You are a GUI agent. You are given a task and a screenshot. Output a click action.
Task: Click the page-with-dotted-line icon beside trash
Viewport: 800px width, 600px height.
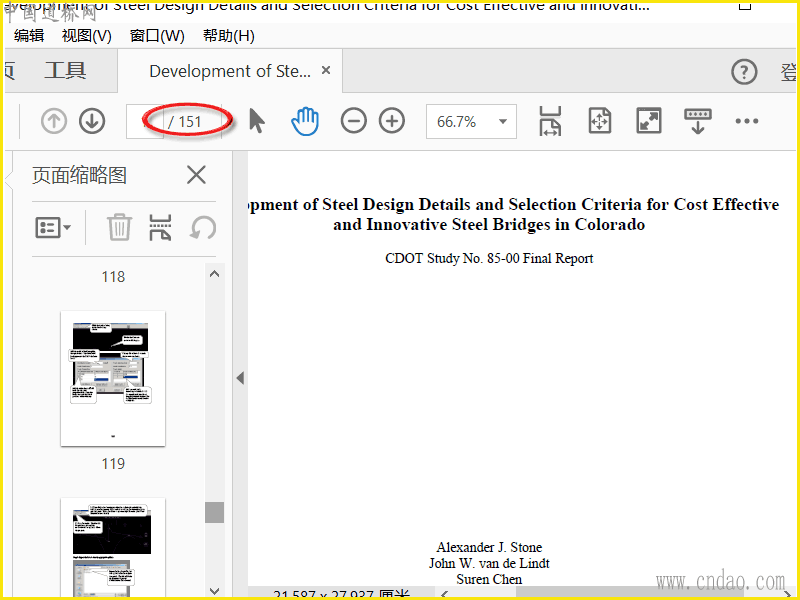[x=160, y=228]
